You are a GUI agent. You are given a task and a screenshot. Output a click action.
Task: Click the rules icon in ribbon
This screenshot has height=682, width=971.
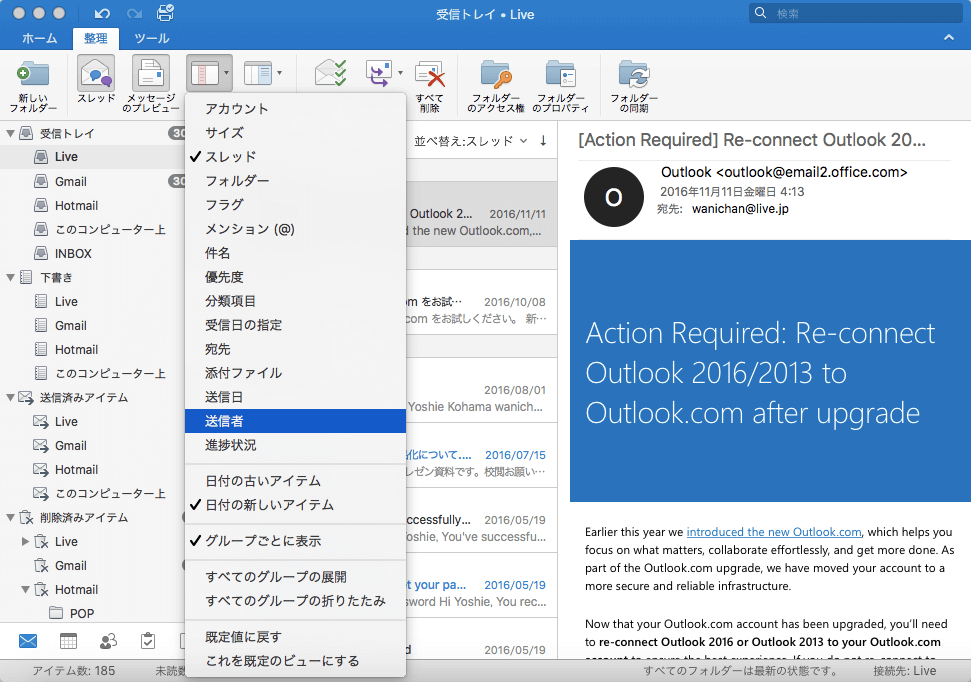pyautogui.click(x=379, y=73)
